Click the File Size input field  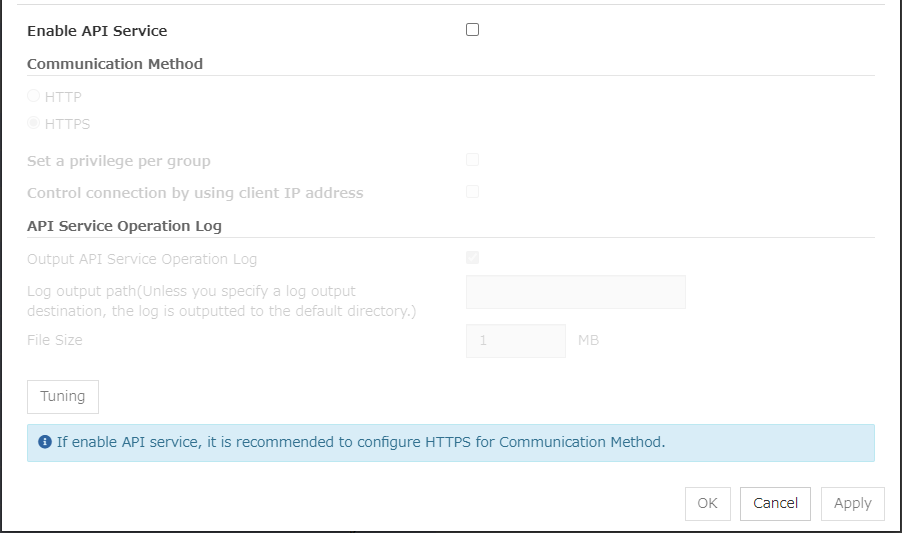click(x=515, y=341)
